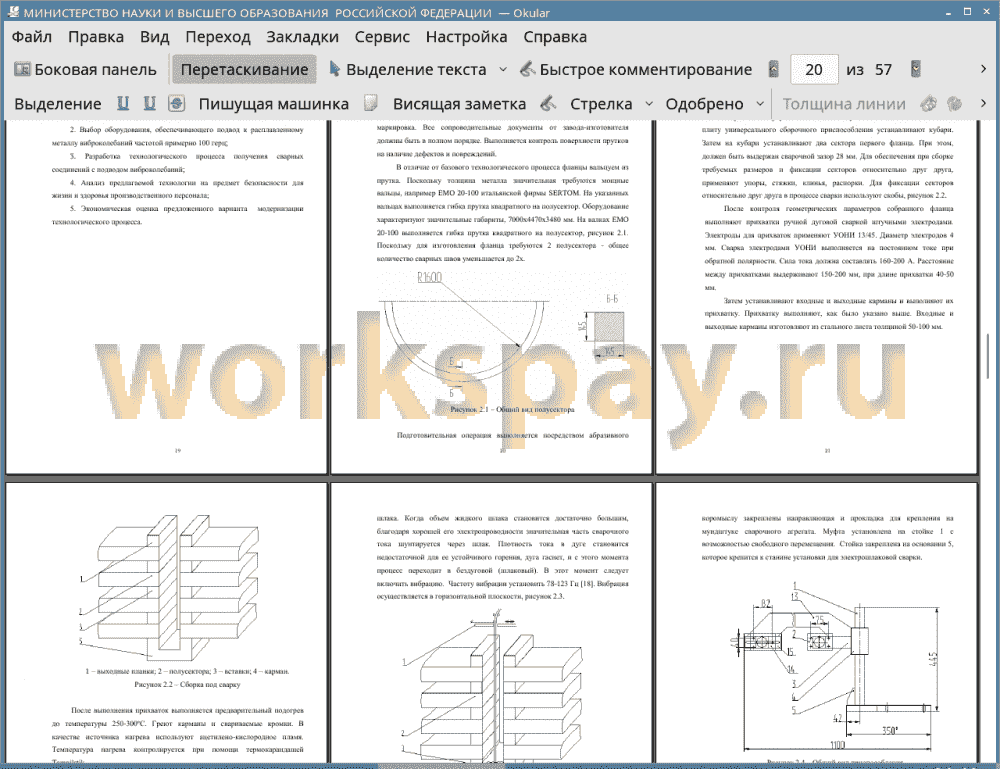Close the Okular window

point(987,12)
